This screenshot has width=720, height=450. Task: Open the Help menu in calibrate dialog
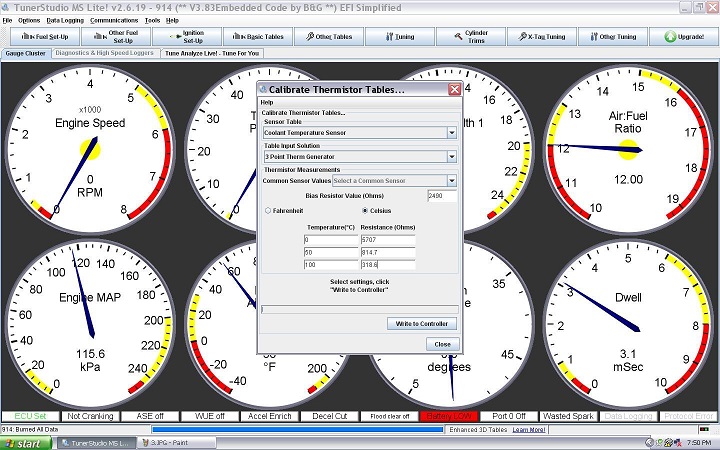[x=267, y=102]
